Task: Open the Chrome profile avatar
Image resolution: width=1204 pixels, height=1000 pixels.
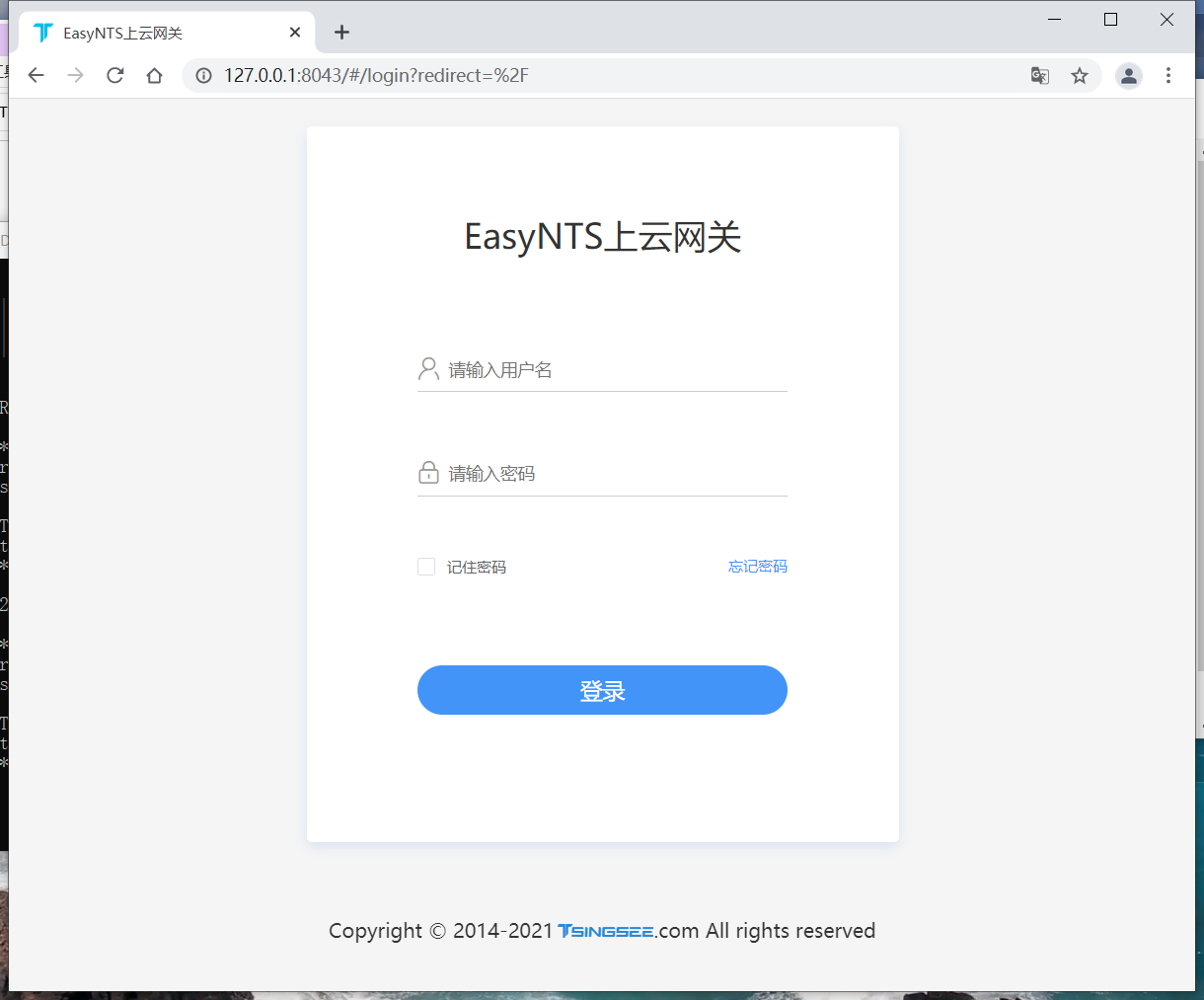Action: point(1129,75)
